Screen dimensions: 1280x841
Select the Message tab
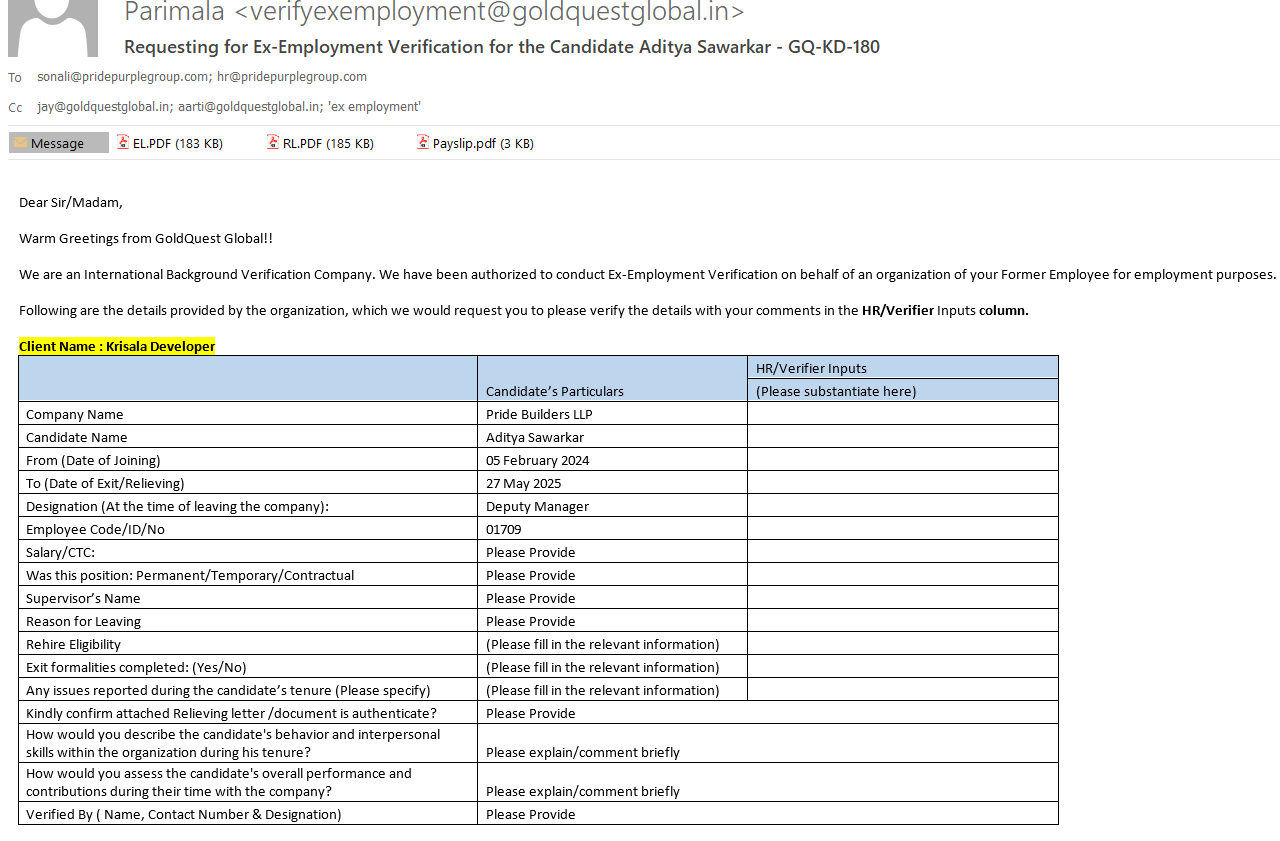58,143
